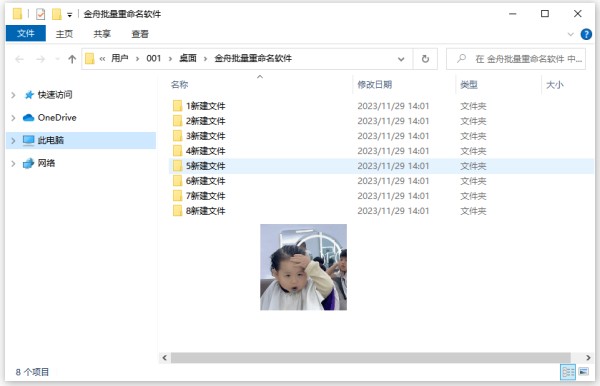The width and height of the screenshot is (600, 386).
Task: Go forward with the right arrow button
Action: tap(40, 59)
